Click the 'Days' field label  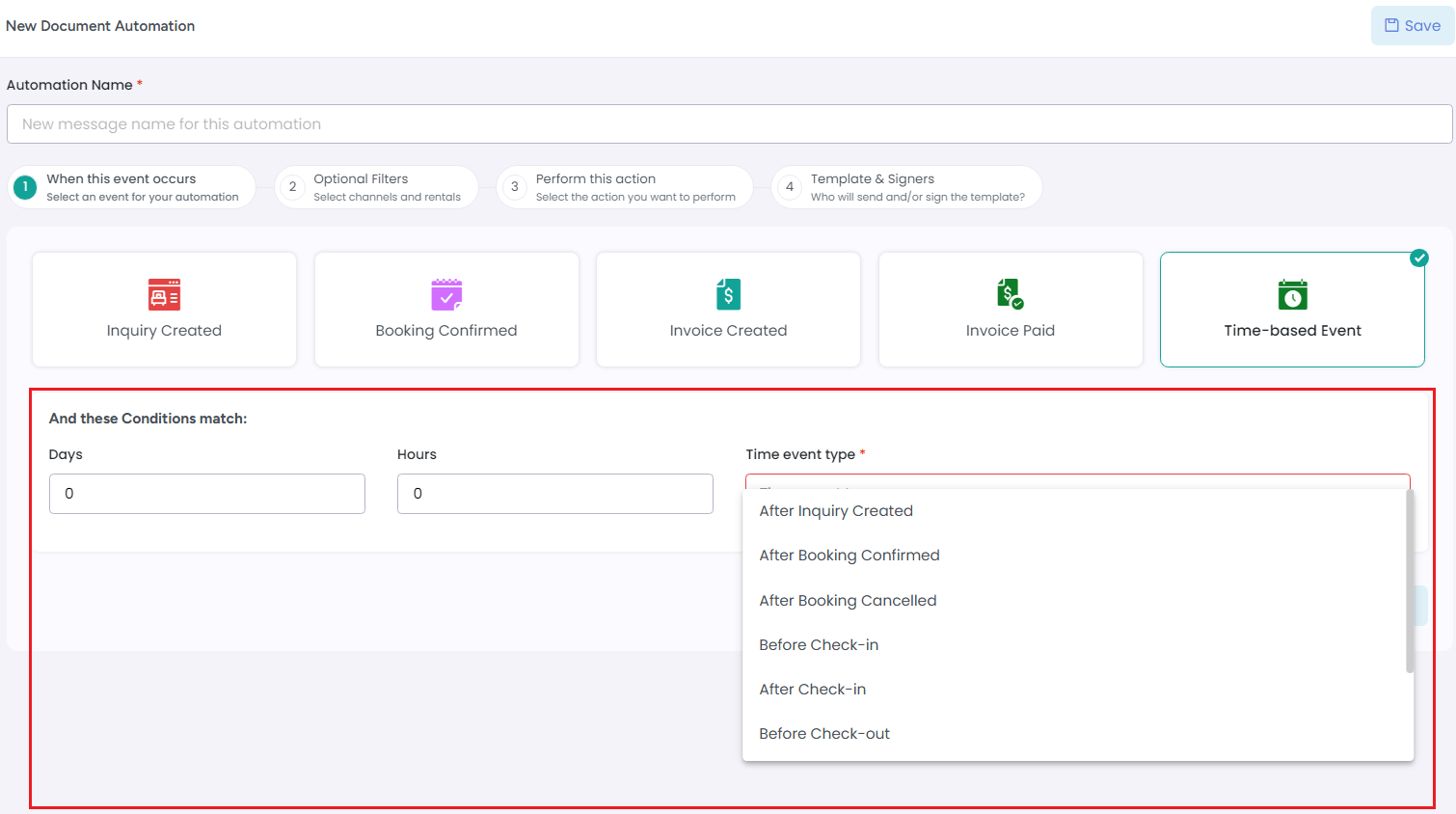point(66,454)
